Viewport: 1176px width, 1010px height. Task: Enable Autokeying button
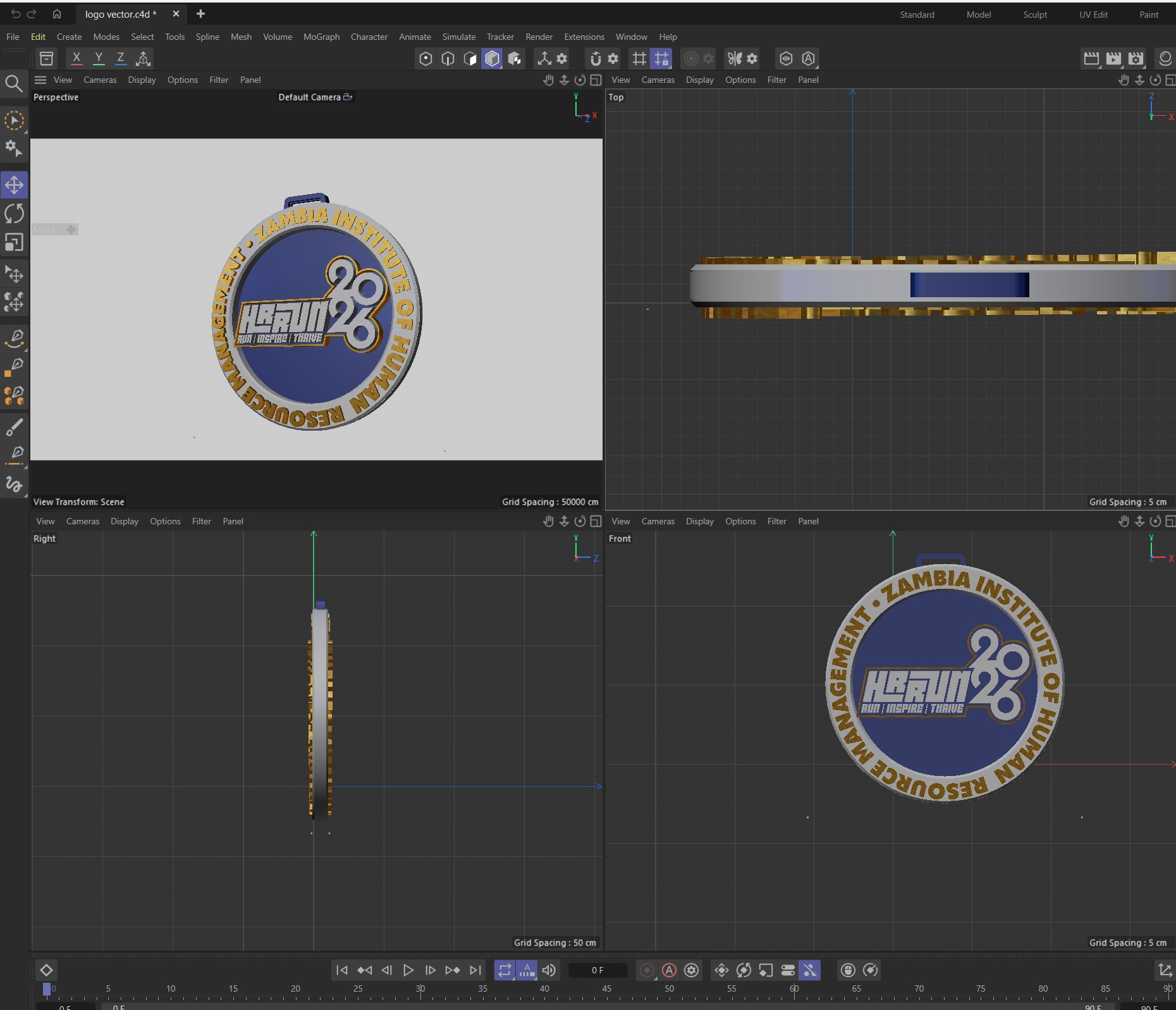click(669, 970)
